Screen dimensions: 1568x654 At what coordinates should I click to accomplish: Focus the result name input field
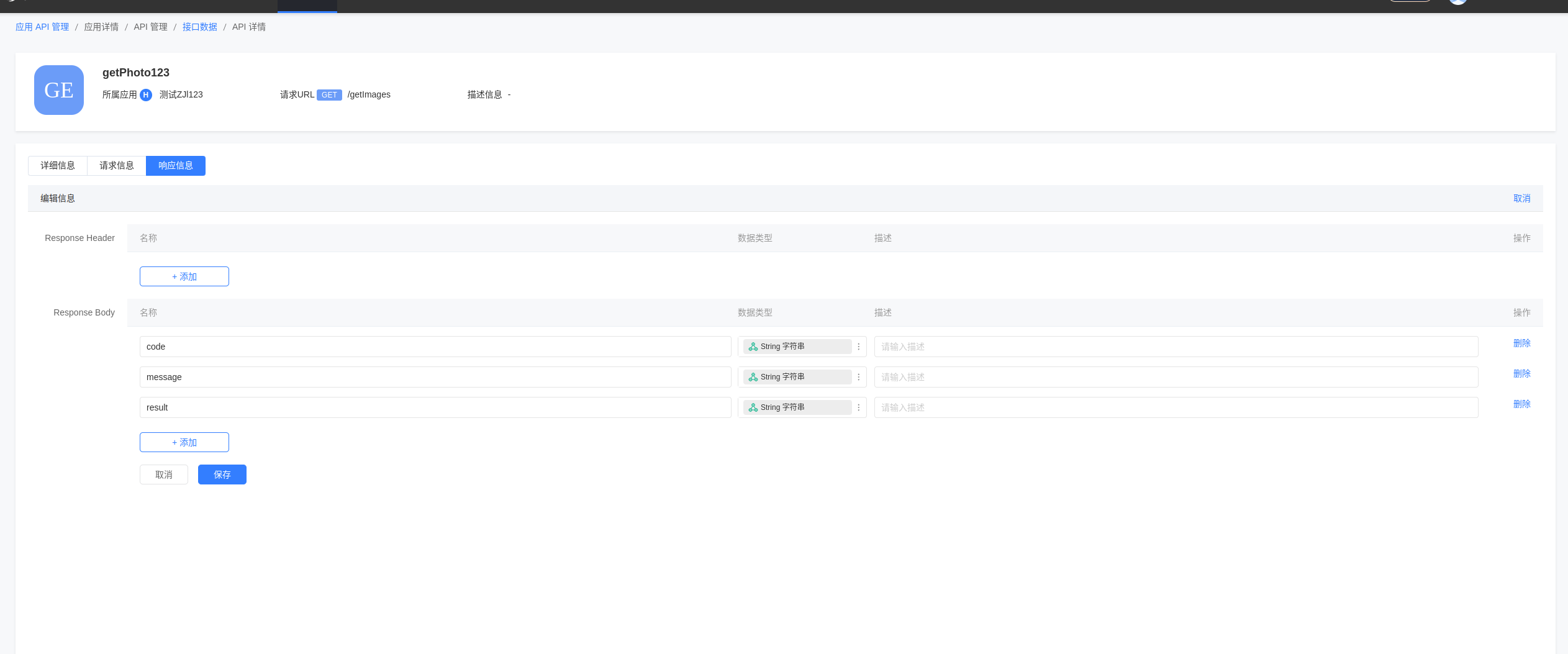435,407
